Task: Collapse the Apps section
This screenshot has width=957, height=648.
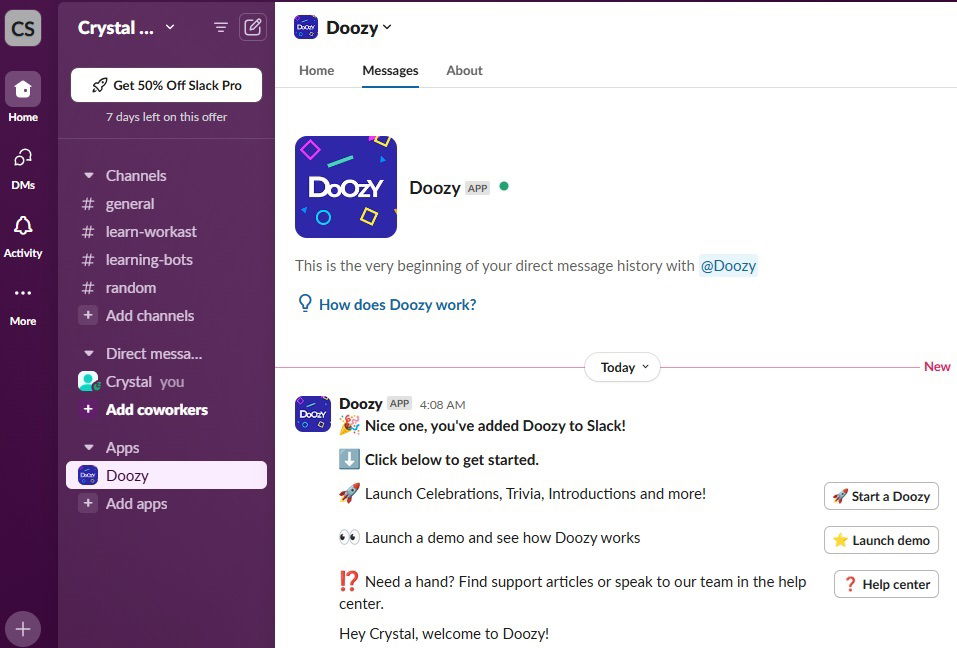Action: click(89, 447)
